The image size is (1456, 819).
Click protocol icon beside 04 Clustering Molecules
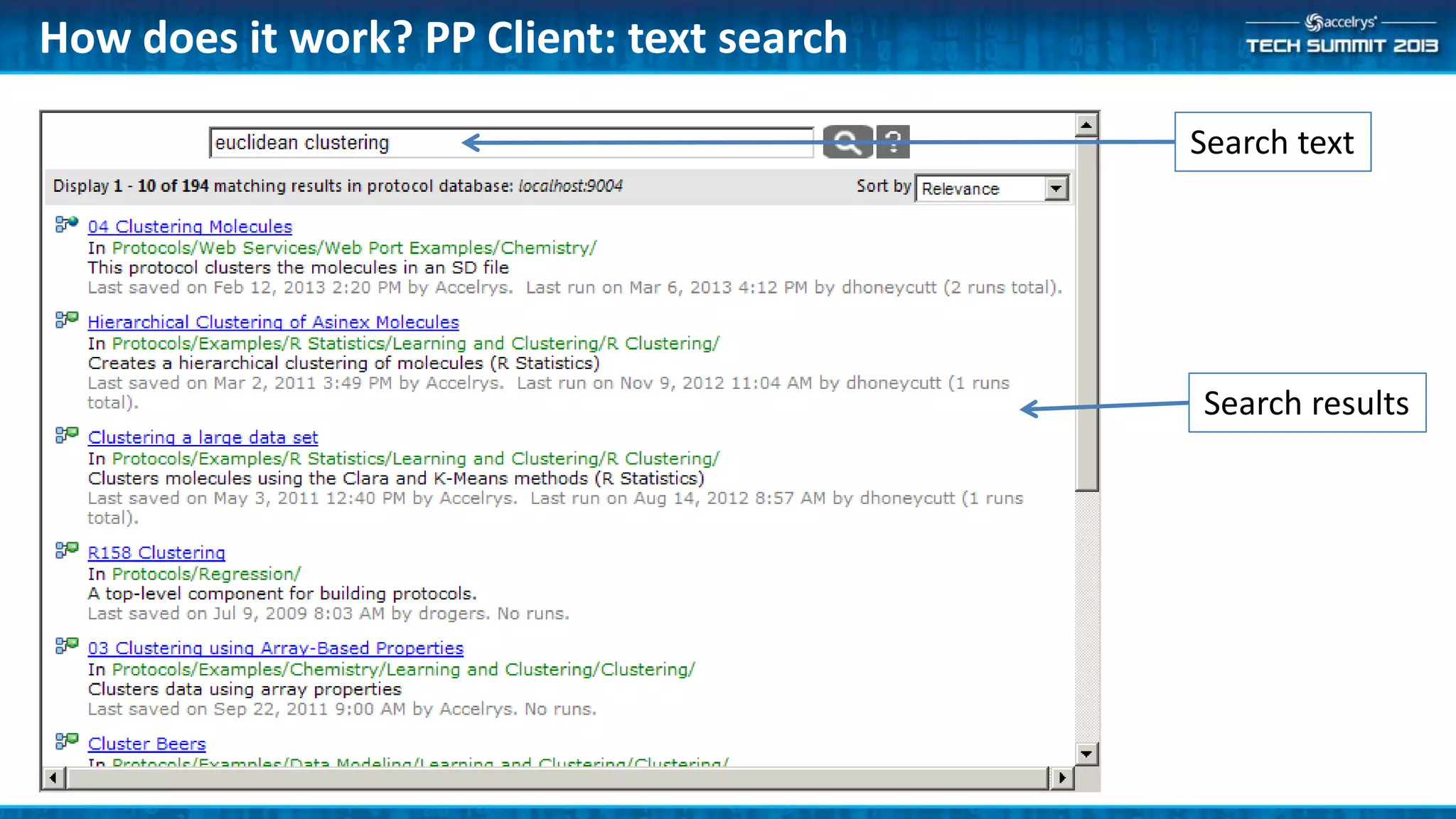tap(66, 225)
